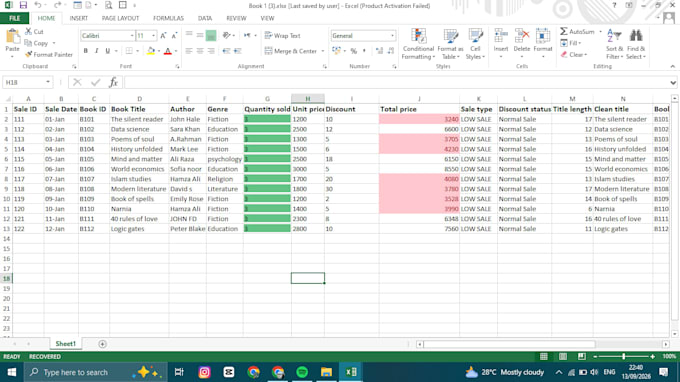Switch to Page Layout view in status bar

point(562,356)
